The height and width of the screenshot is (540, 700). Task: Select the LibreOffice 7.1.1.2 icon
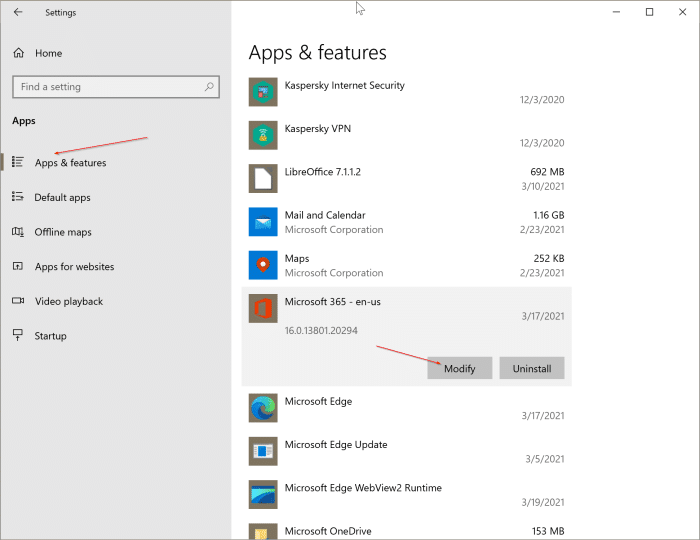262,178
